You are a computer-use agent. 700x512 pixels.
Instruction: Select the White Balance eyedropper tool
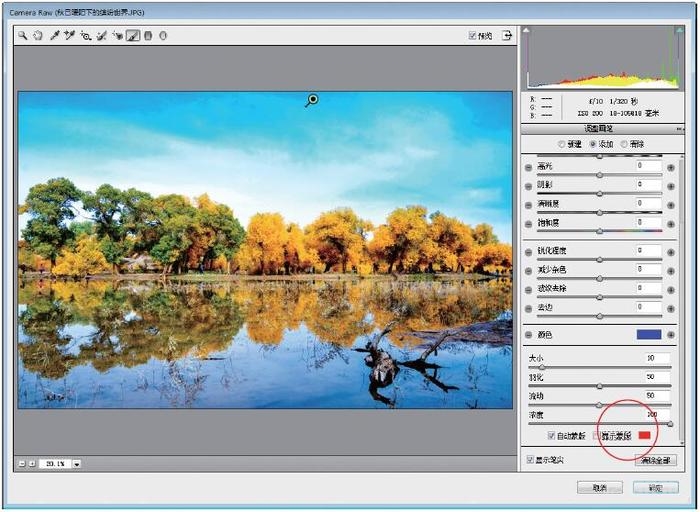point(54,35)
